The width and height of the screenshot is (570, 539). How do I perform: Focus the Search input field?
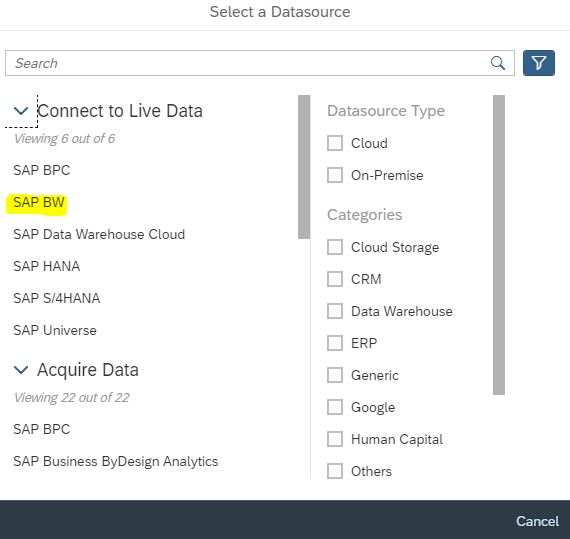247,63
